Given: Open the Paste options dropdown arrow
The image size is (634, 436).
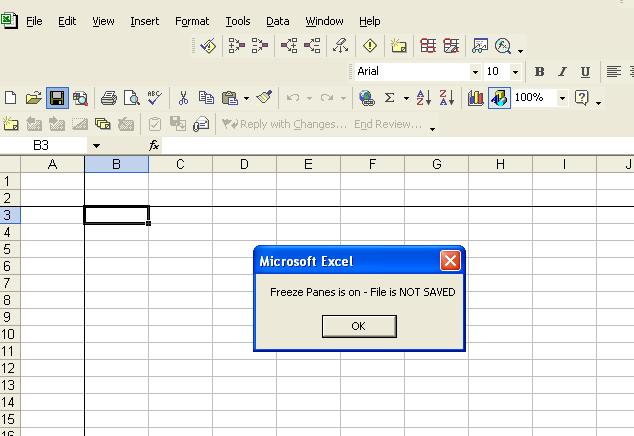Looking at the screenshot, I should [246, 98].
